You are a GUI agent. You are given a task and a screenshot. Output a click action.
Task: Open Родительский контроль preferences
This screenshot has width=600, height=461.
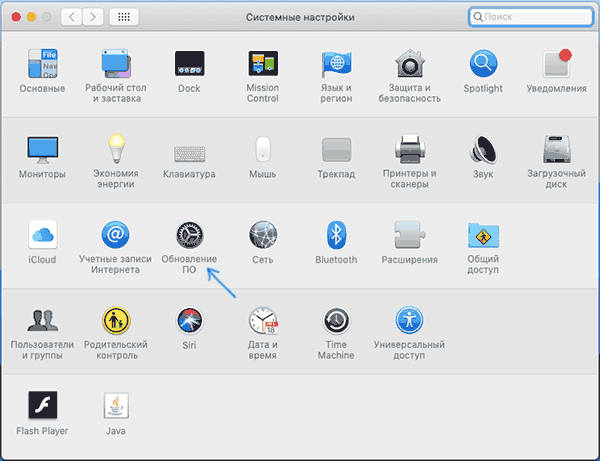pyautogui.click(x=116, y=322)
